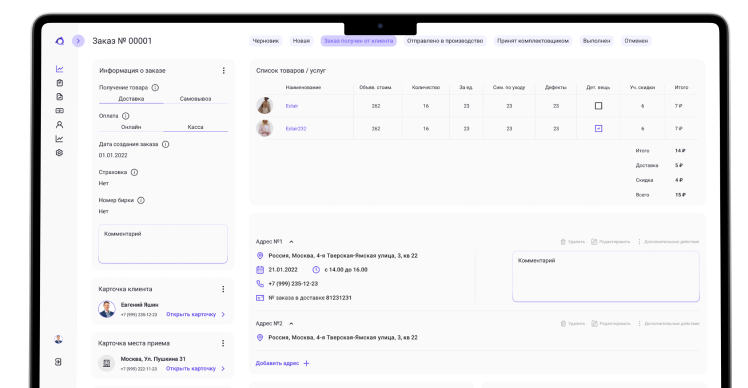Check the Дет. вещь box for Eclair
This screenshot has width=748, height=388.
coord(598,106)
